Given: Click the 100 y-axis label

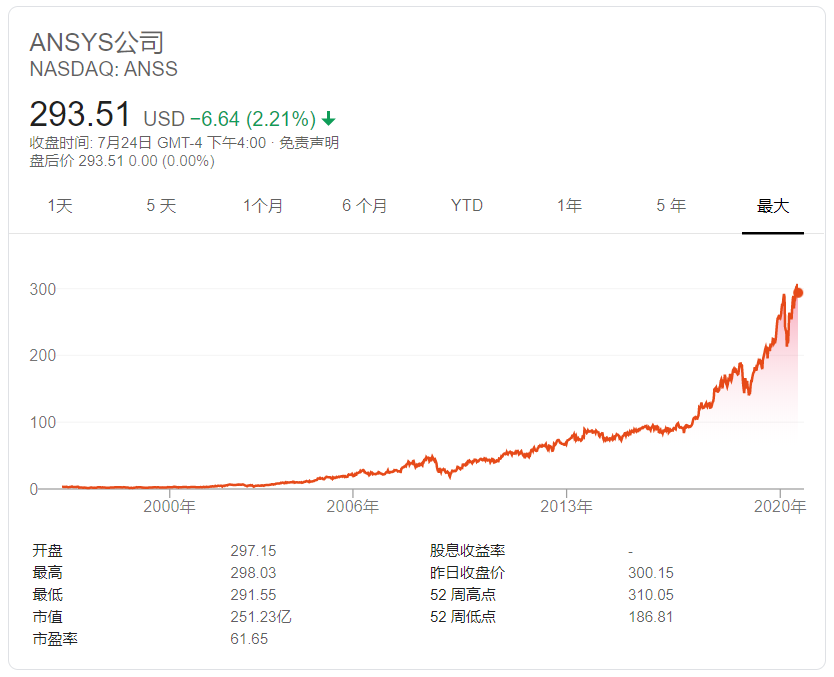Looking at the screenshot, I should 43,422.
